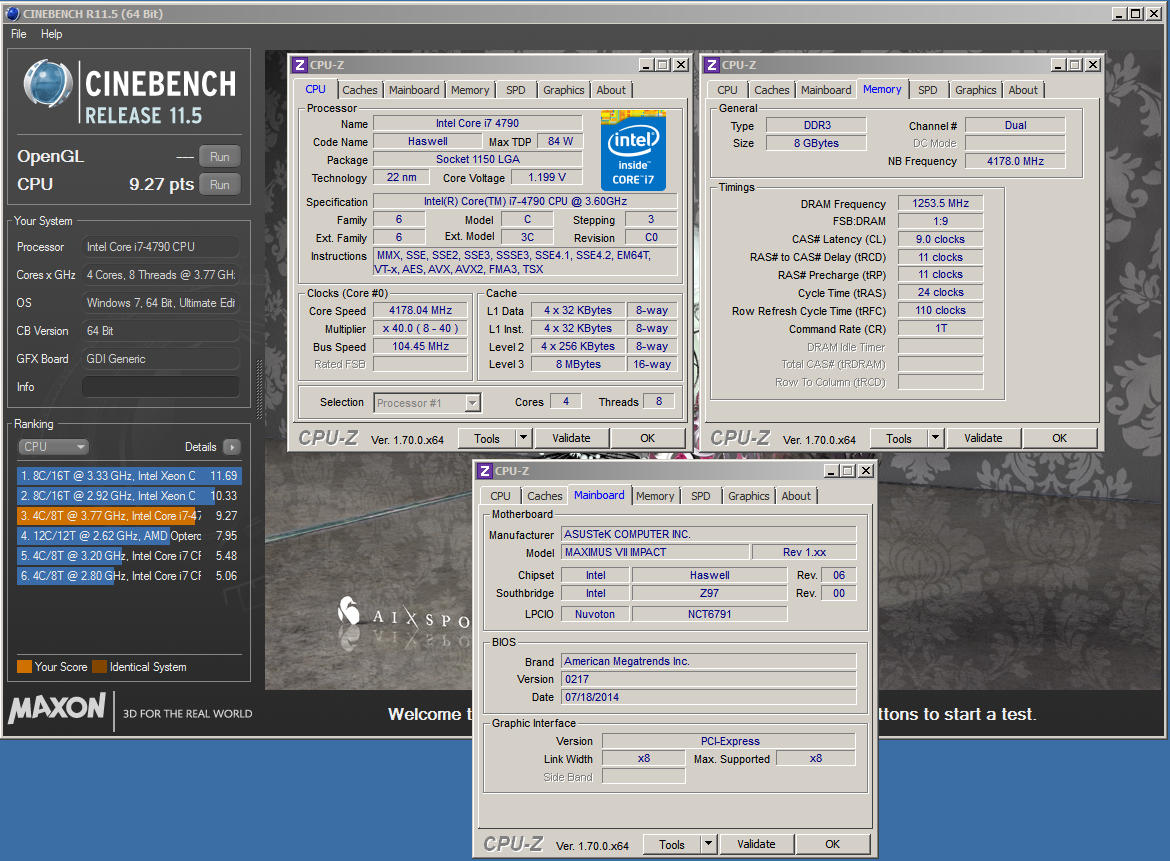The image size is (1170, 861).
Task: Click the MAXON logo
Action: pyautogui.click(x=57, y=707)
